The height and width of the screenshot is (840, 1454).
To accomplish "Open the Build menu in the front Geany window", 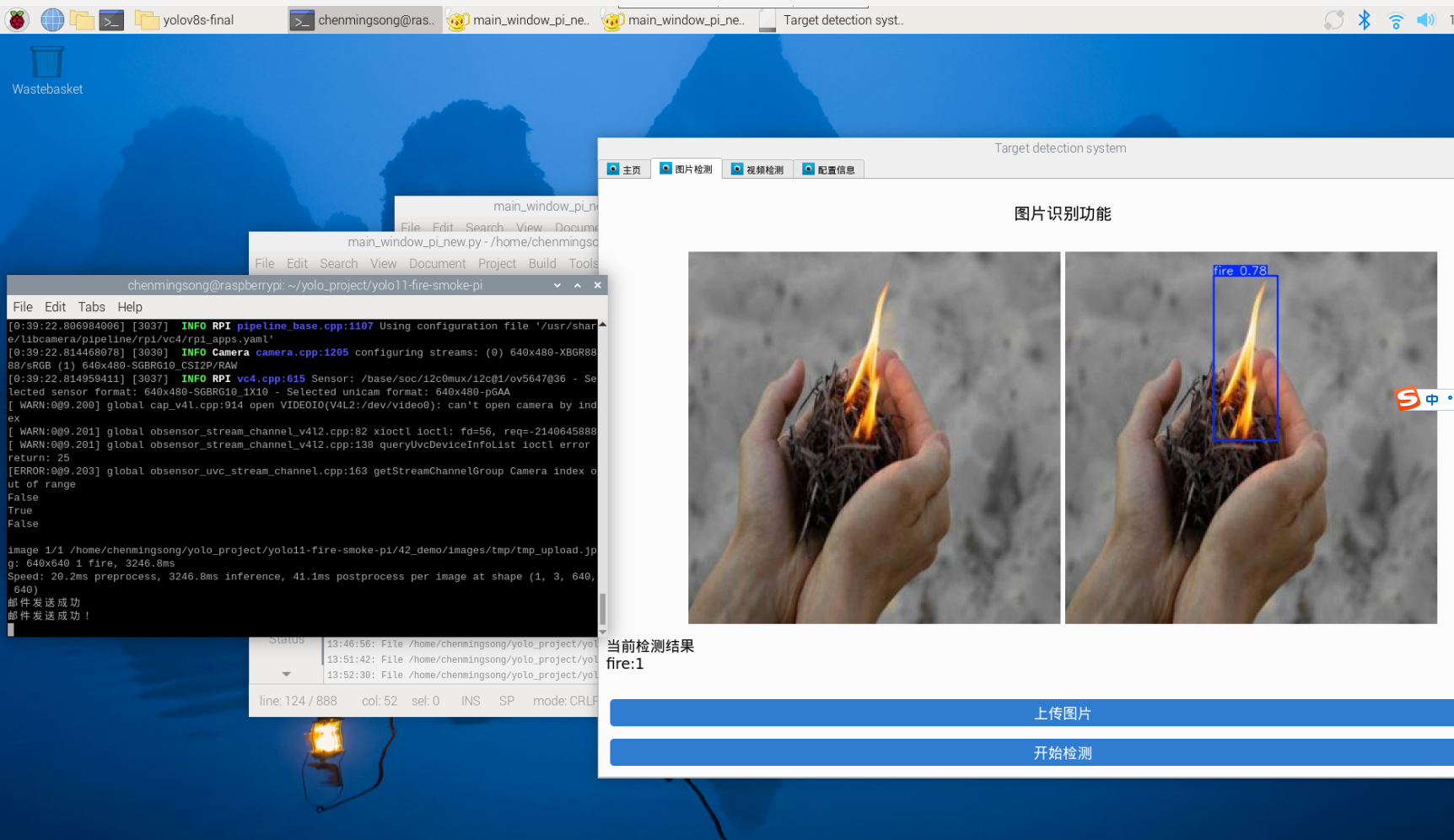I will point(542,264).
